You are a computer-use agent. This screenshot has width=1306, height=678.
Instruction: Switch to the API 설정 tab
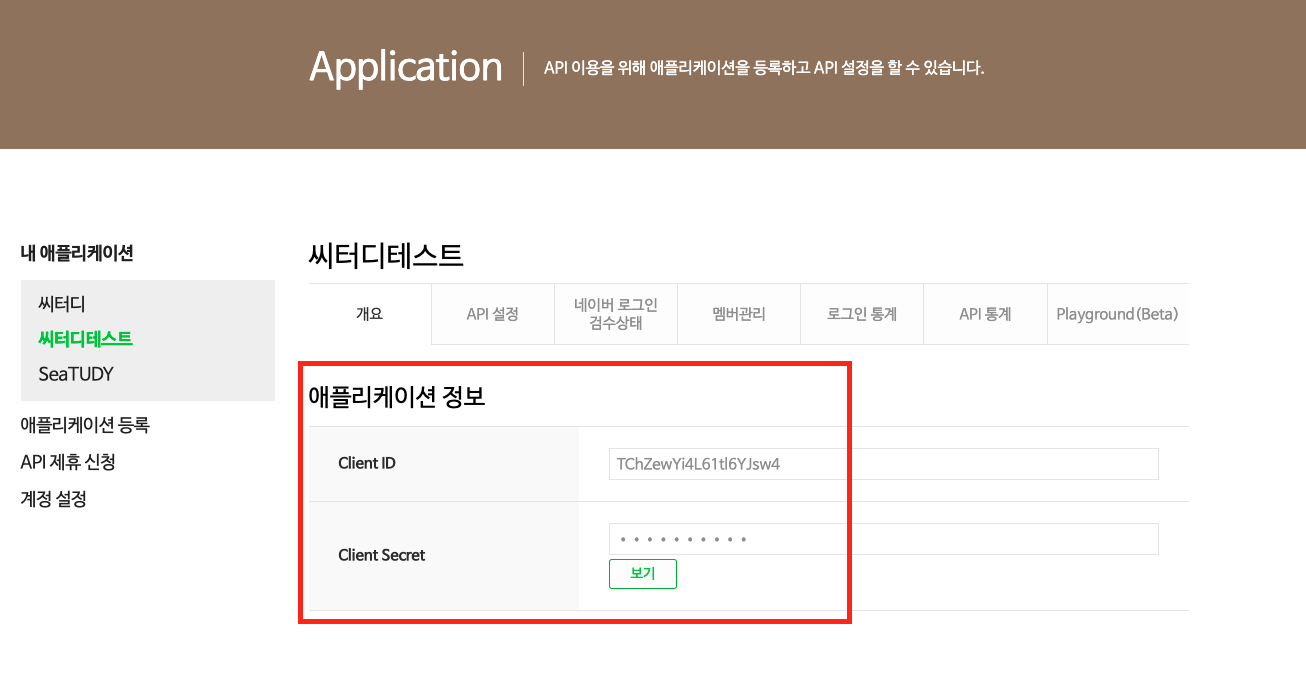click(x=492, y=314)
